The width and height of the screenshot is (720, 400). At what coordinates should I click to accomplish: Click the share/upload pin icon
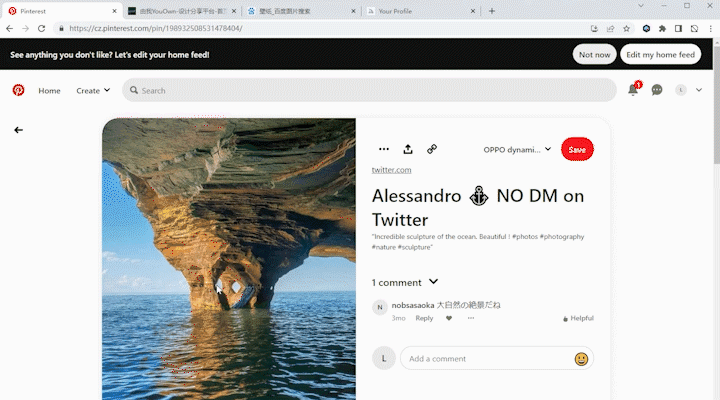[x=408, y=149]
